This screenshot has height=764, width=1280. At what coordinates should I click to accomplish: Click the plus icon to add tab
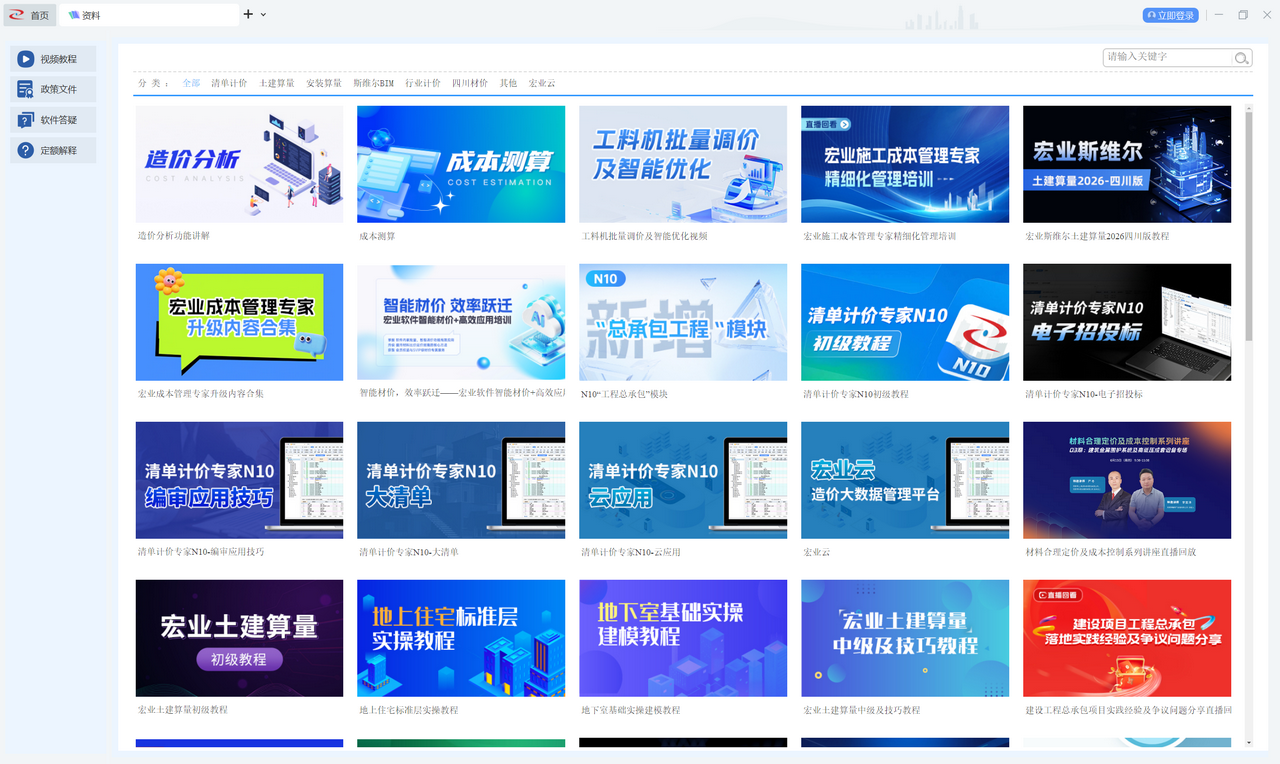tap(246, 14)
